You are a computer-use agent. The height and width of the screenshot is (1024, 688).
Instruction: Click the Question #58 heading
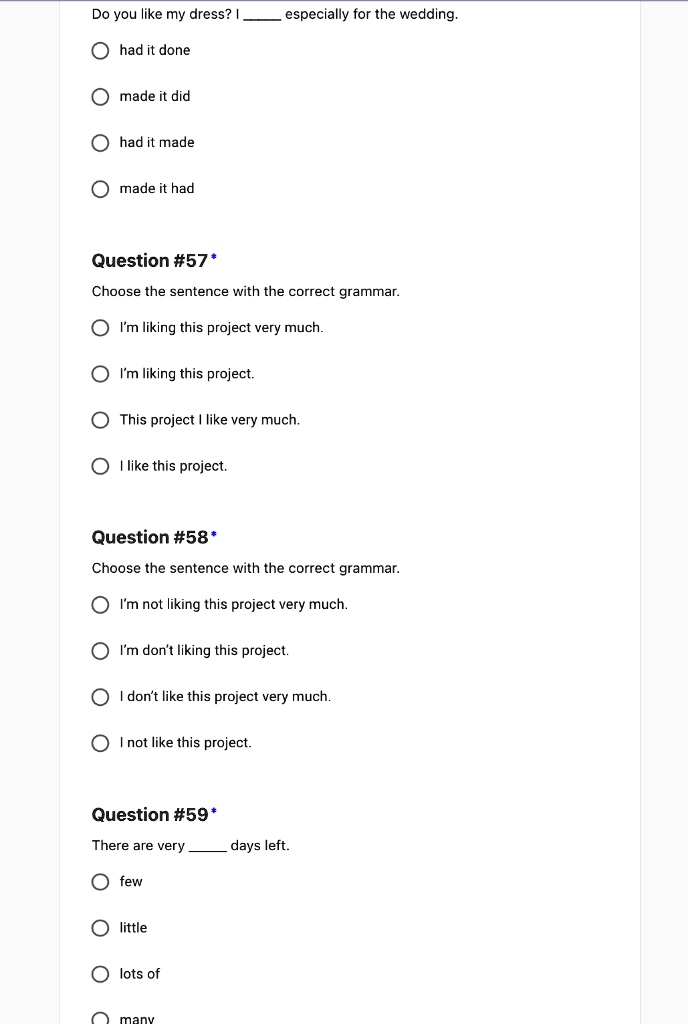(x=150, y=538)
